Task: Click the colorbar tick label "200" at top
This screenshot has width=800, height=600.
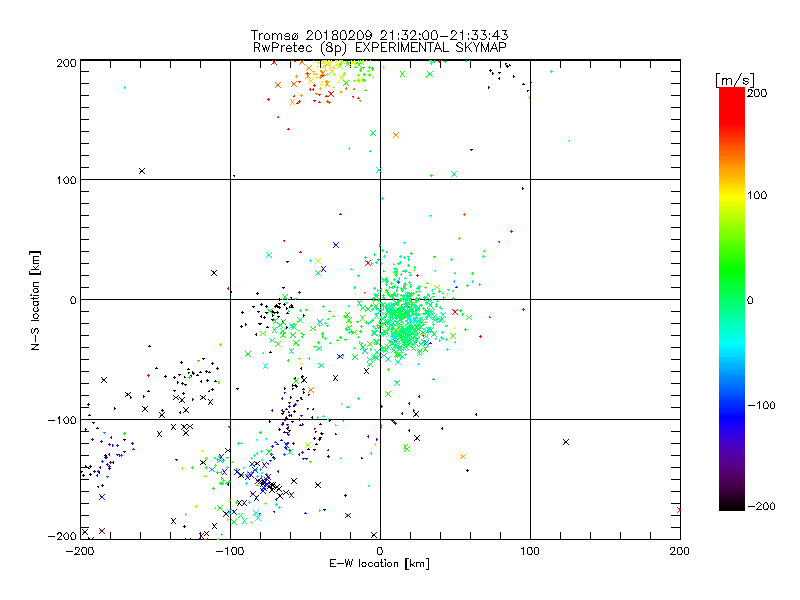Action: point(757,93)
